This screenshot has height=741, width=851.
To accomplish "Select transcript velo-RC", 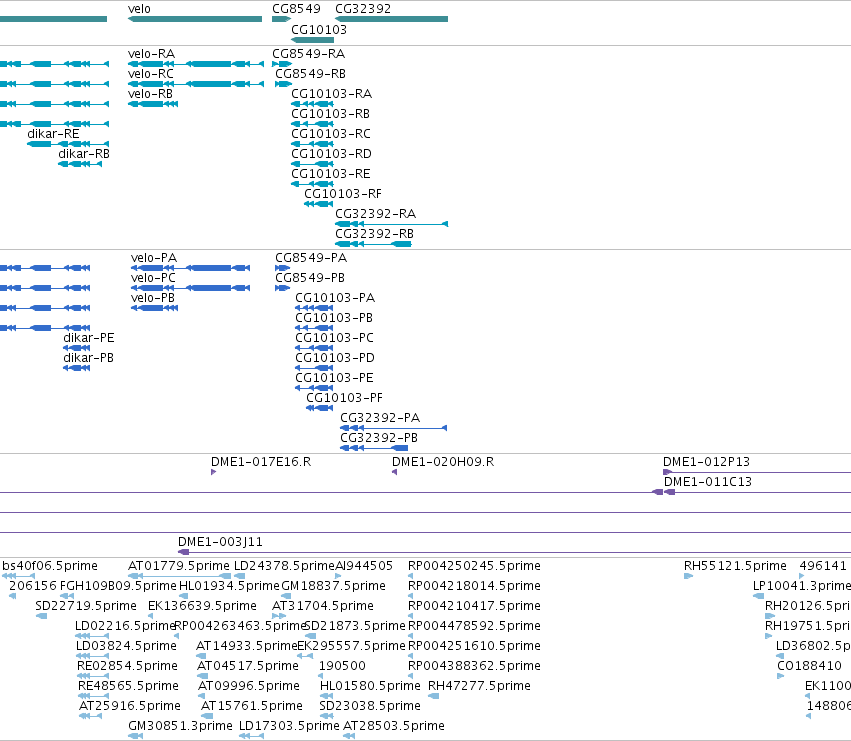I will pos(196,84).
